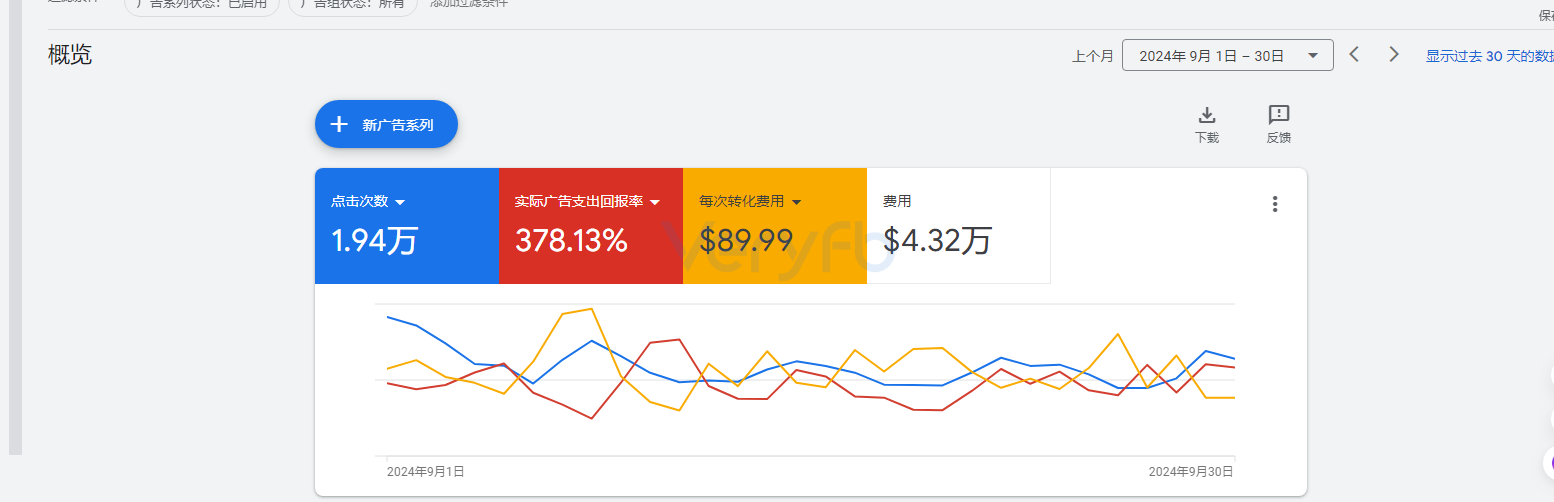Open the date range dropdown 2024年9月1日 – 30日

point(1228,55)
